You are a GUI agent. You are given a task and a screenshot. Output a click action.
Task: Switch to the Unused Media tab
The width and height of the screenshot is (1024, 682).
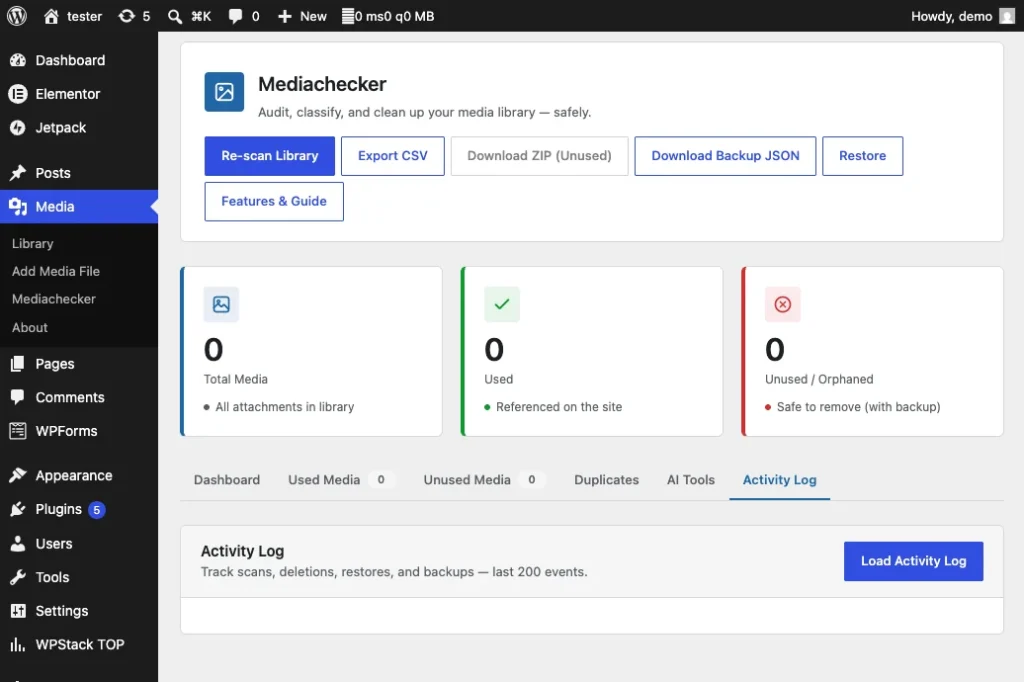pos(483,479)
